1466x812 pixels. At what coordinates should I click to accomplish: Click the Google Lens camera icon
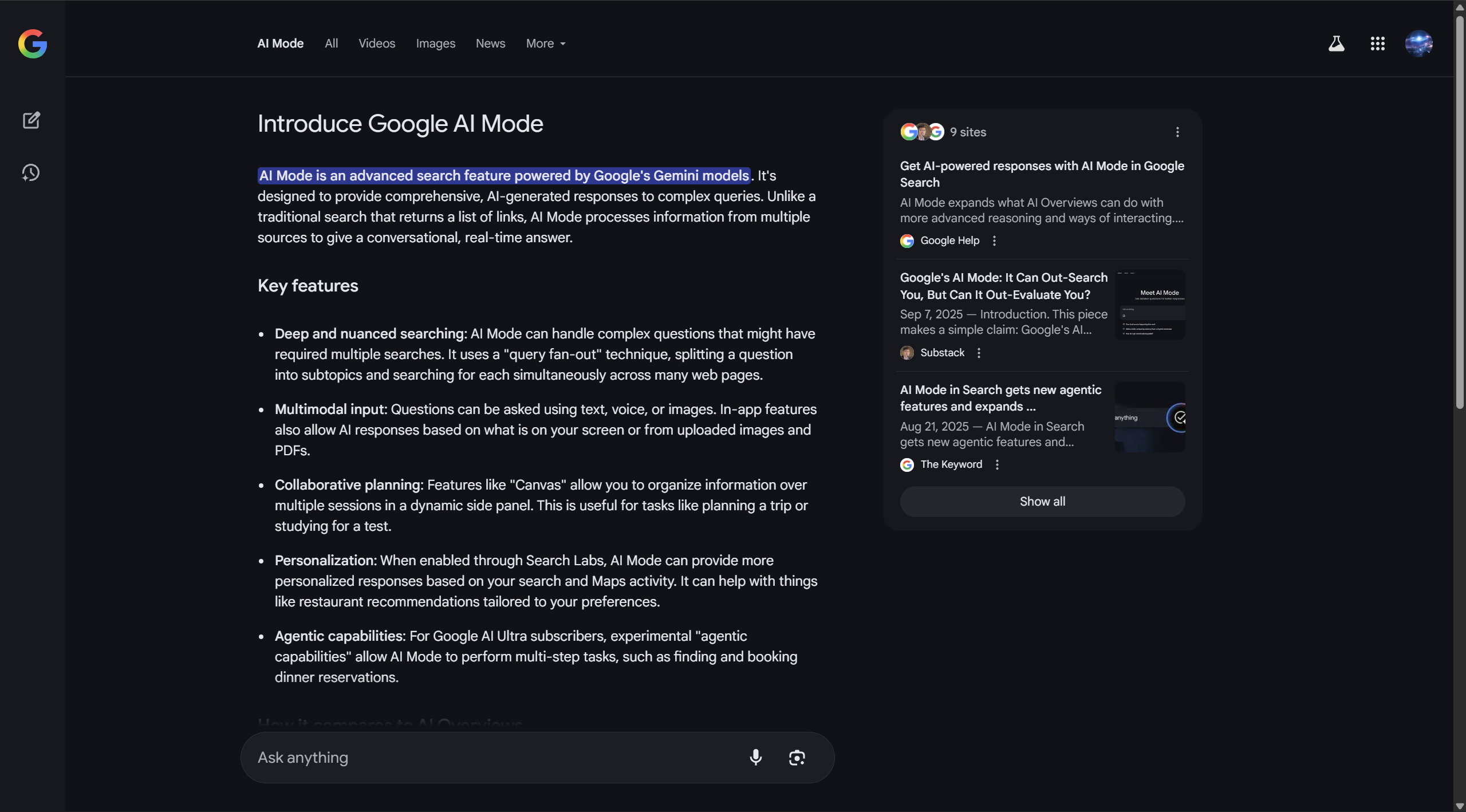coord(797,758)
